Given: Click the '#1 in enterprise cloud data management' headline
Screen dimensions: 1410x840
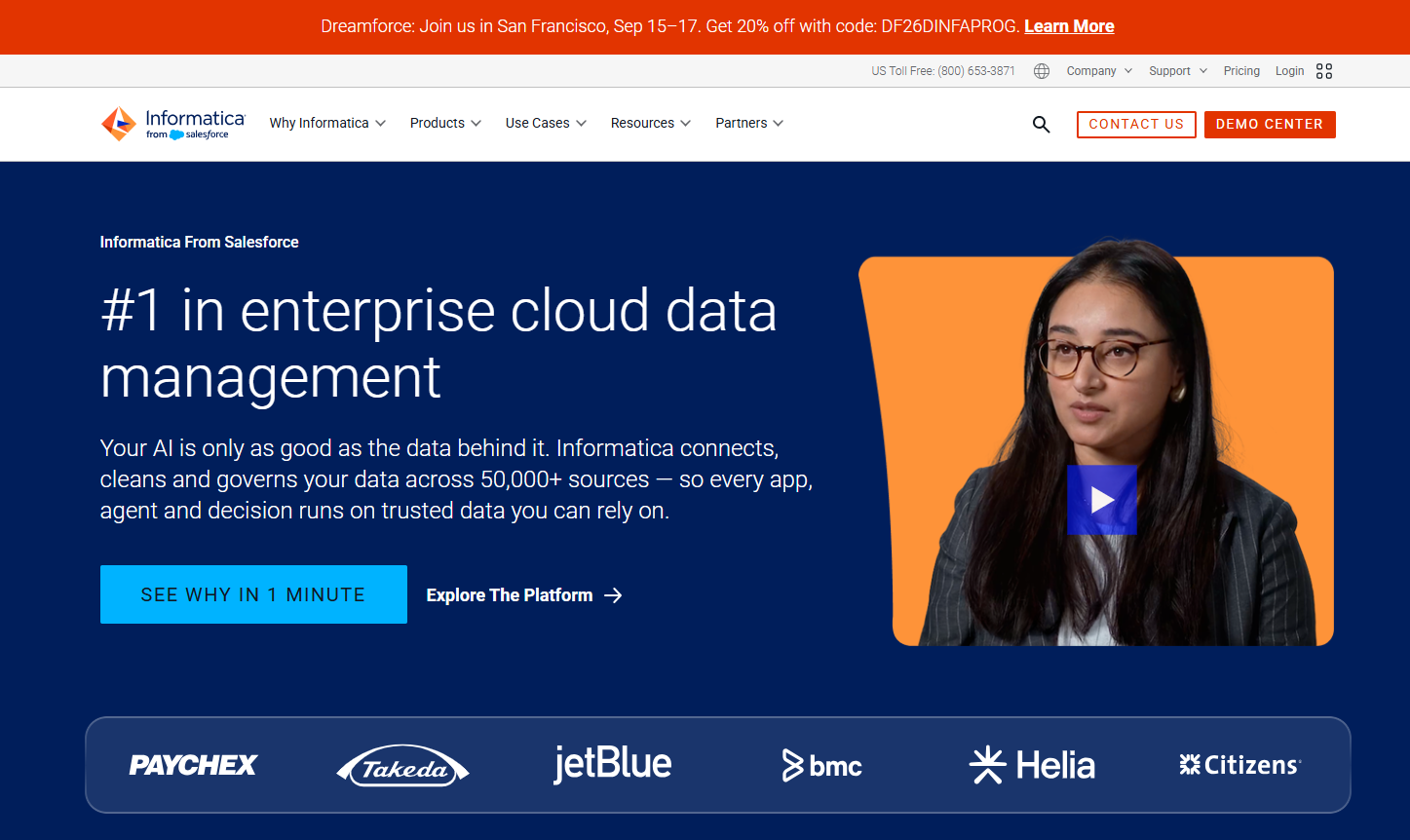Looking at the screenshot, I should coord(438,343).
